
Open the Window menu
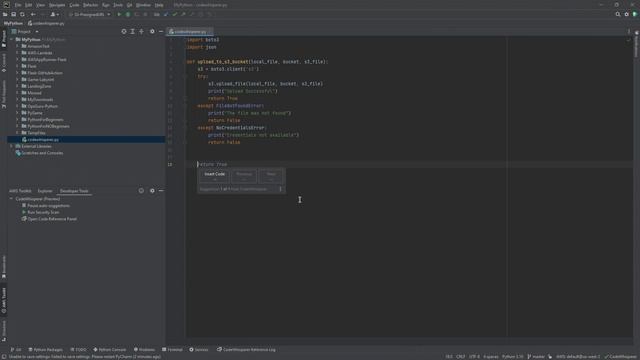click(x=143, y=5)
